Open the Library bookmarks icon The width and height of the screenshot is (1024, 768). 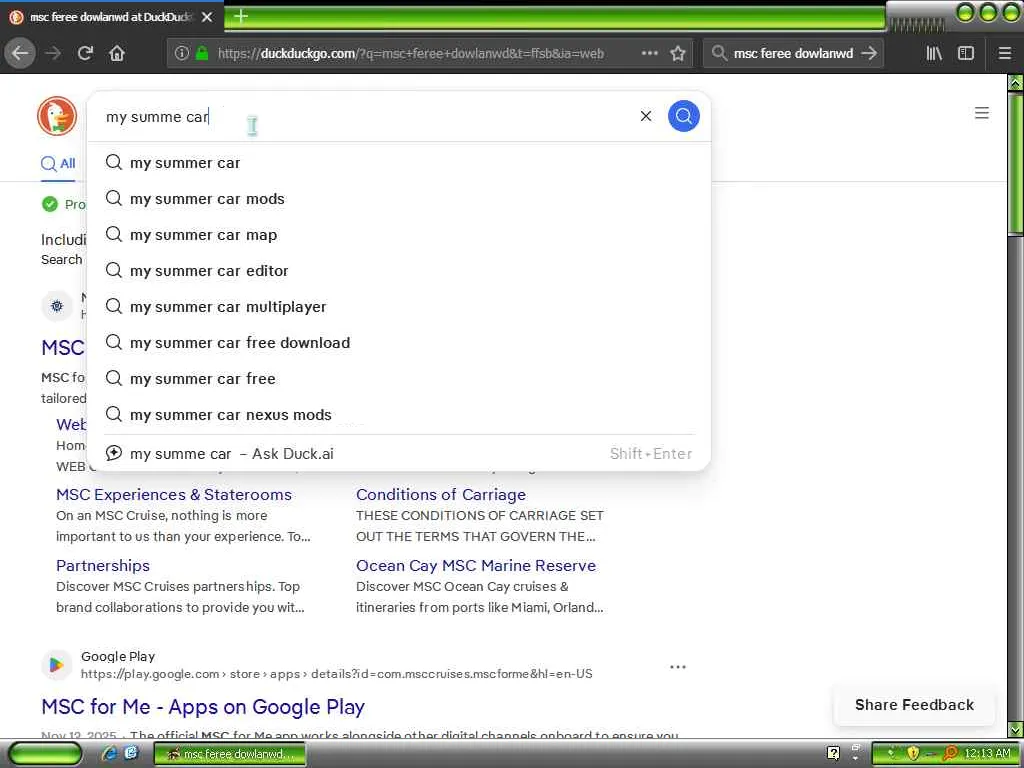click(934, 53)
